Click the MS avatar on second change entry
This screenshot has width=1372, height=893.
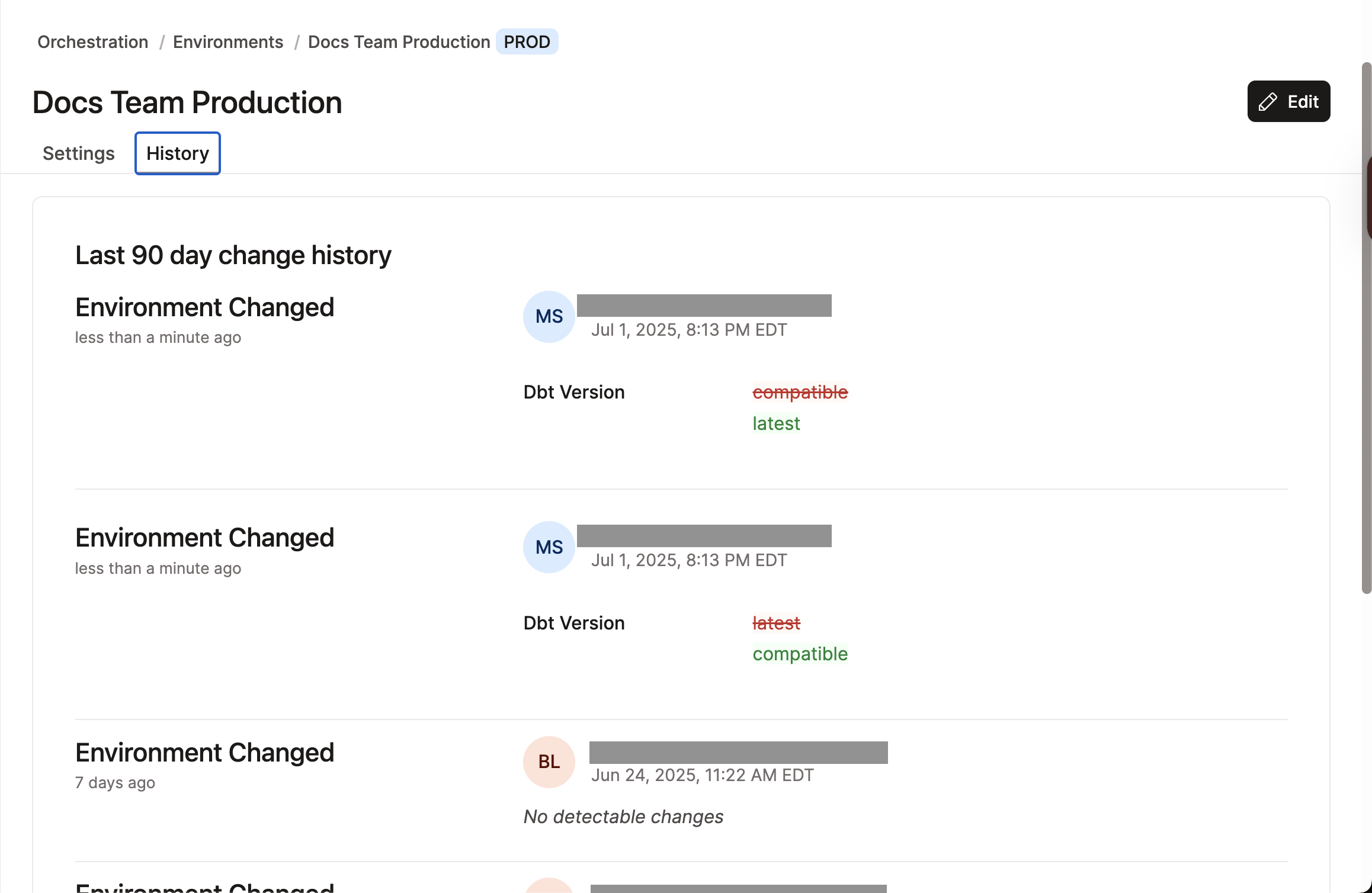(x=548, y=547)
